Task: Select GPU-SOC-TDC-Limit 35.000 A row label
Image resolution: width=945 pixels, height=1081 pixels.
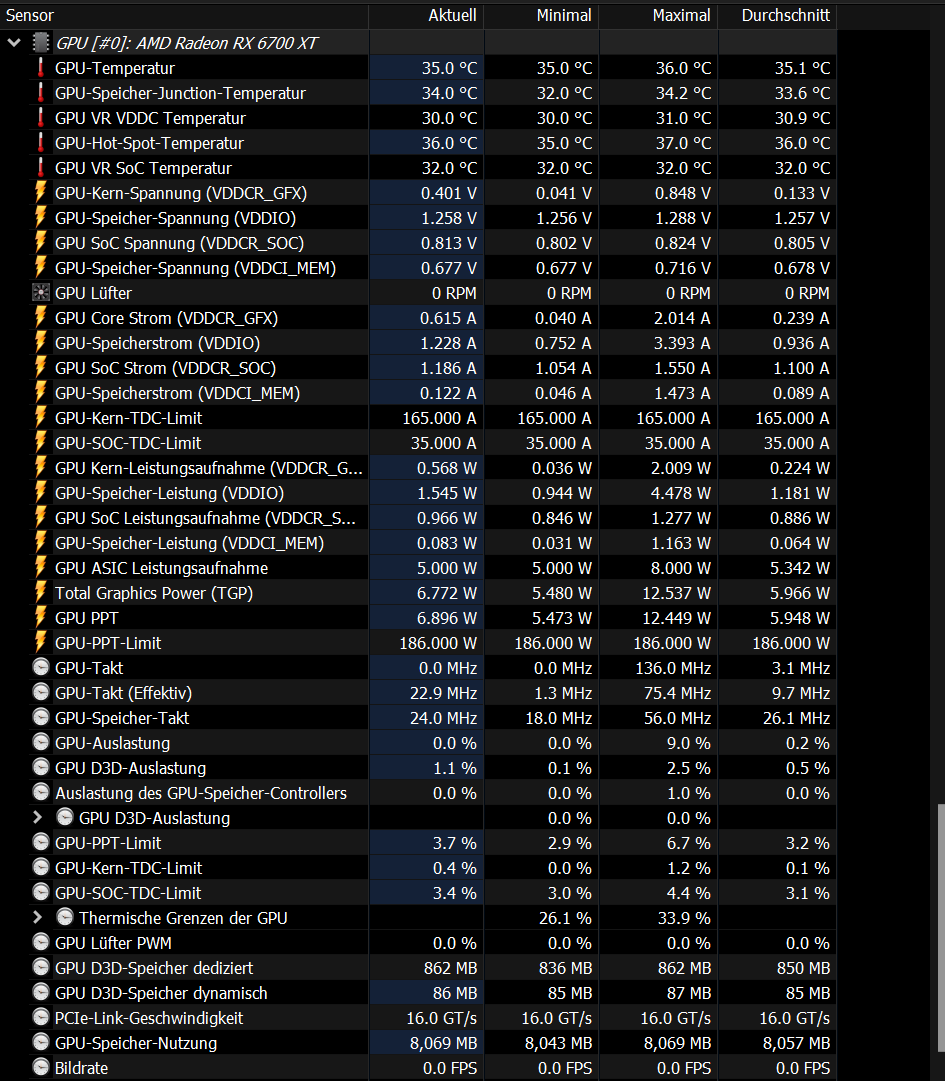Action: point(128,443)
